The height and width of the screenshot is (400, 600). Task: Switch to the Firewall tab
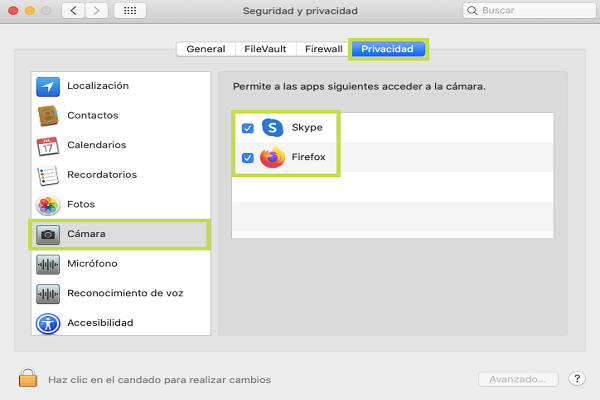[323, 48]
